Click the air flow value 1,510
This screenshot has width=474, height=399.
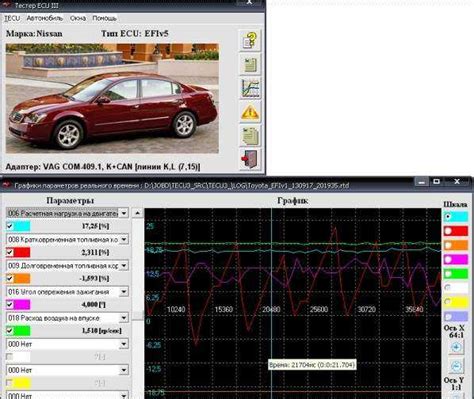102,331
